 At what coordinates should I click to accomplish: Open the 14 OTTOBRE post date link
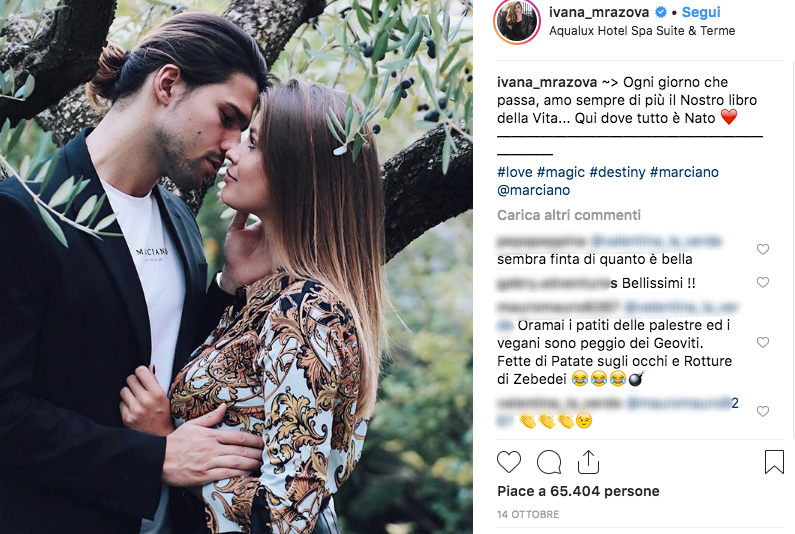tap(528, 514)
